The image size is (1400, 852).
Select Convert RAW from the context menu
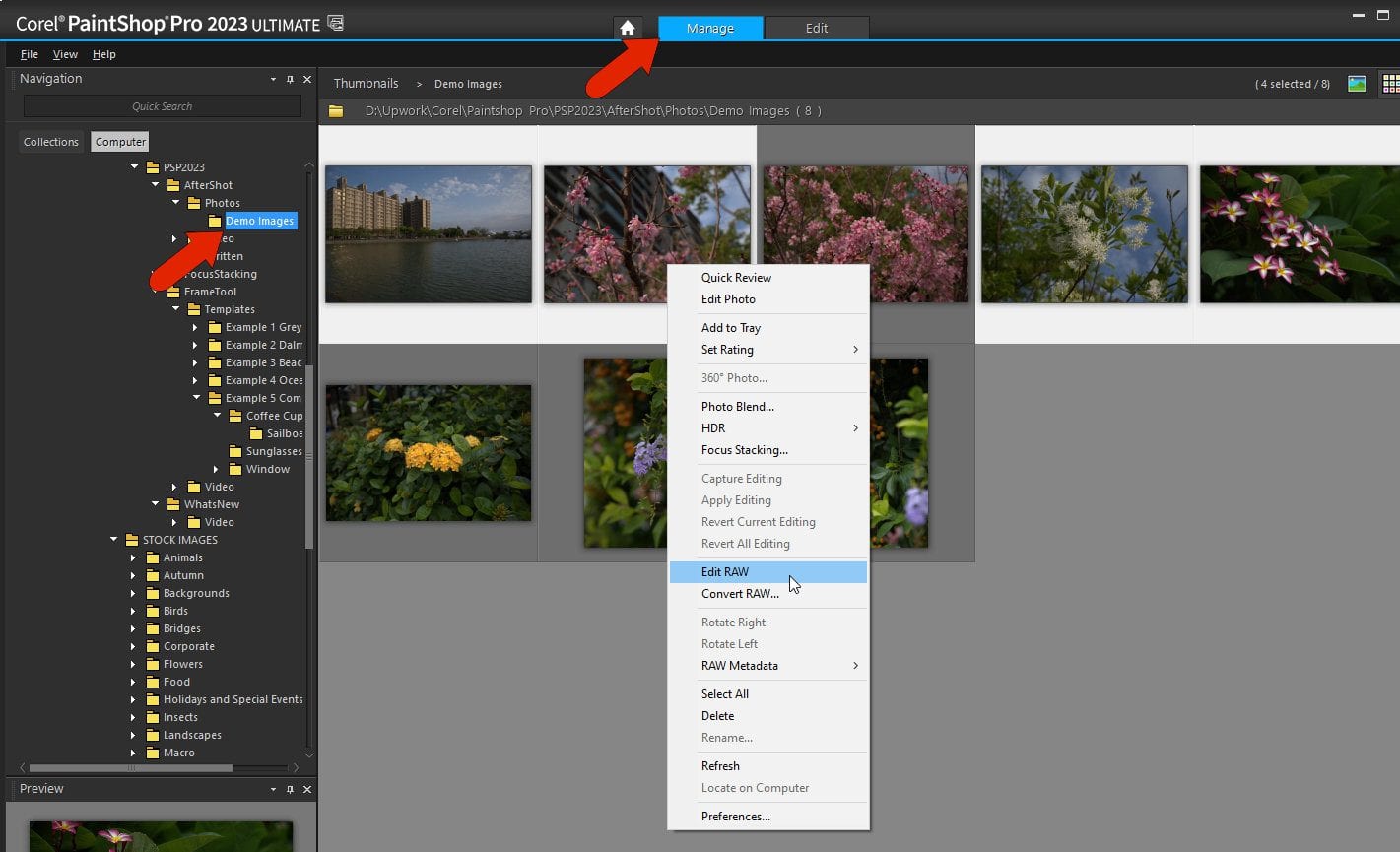tap(740, 593)
